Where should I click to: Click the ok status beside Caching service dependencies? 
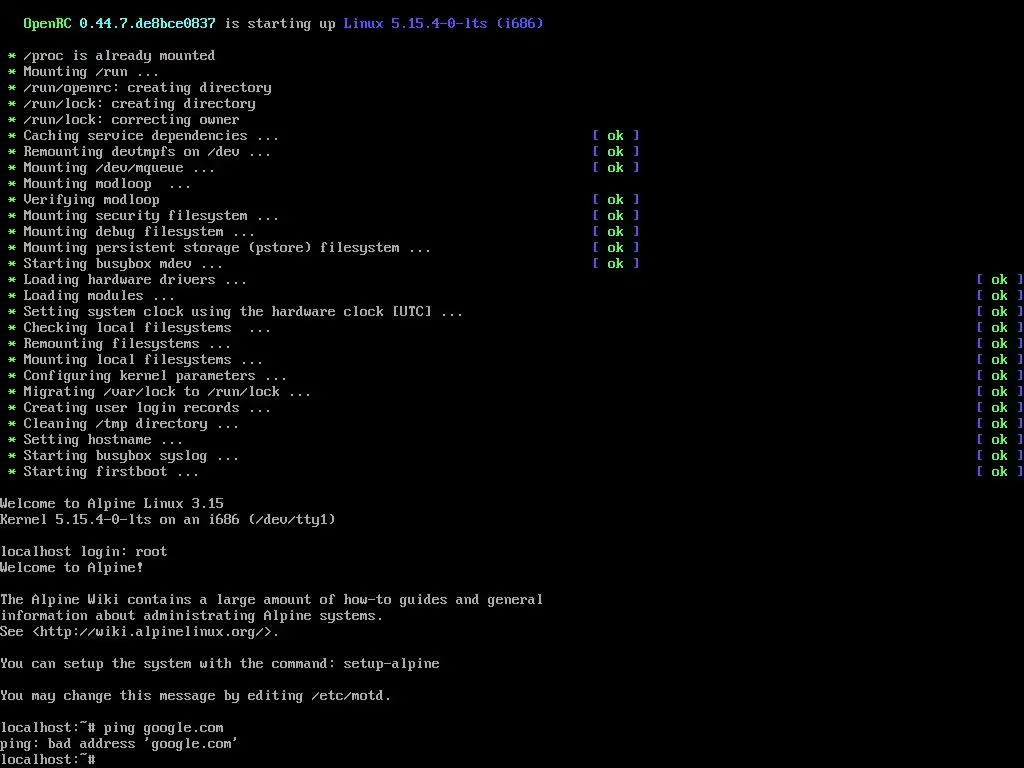616,136
